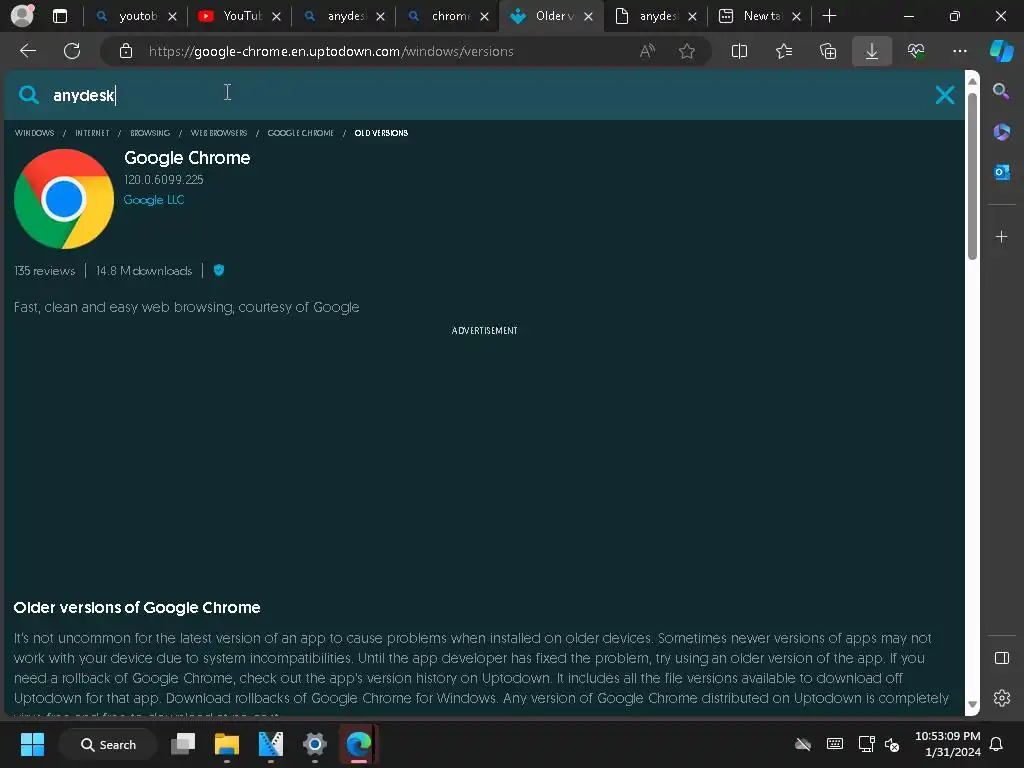
Task: Open a new tab with plus button
Action: click(829, 16)
